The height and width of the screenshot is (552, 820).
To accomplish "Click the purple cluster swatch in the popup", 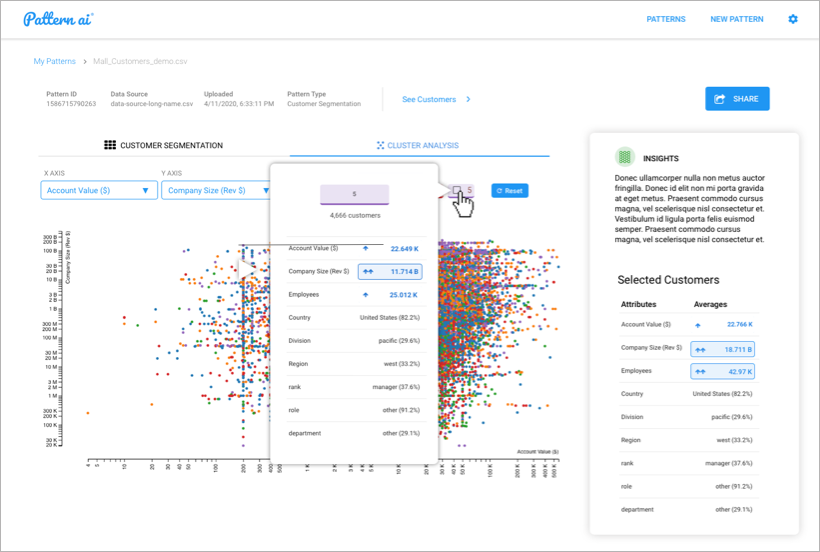I will tap(354, 195).
